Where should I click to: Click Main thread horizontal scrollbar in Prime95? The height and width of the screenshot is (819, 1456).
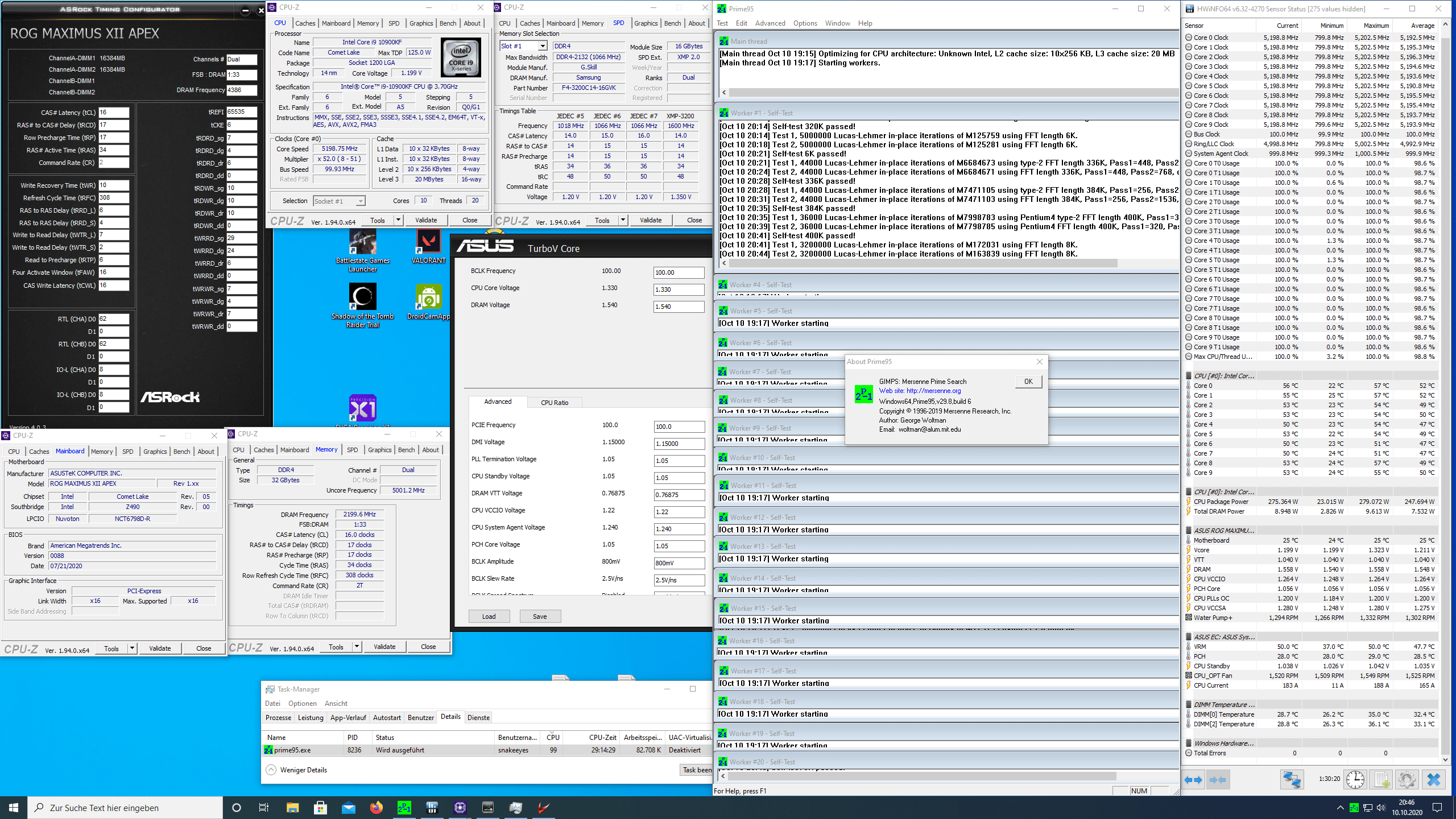[x=950, y=93]
